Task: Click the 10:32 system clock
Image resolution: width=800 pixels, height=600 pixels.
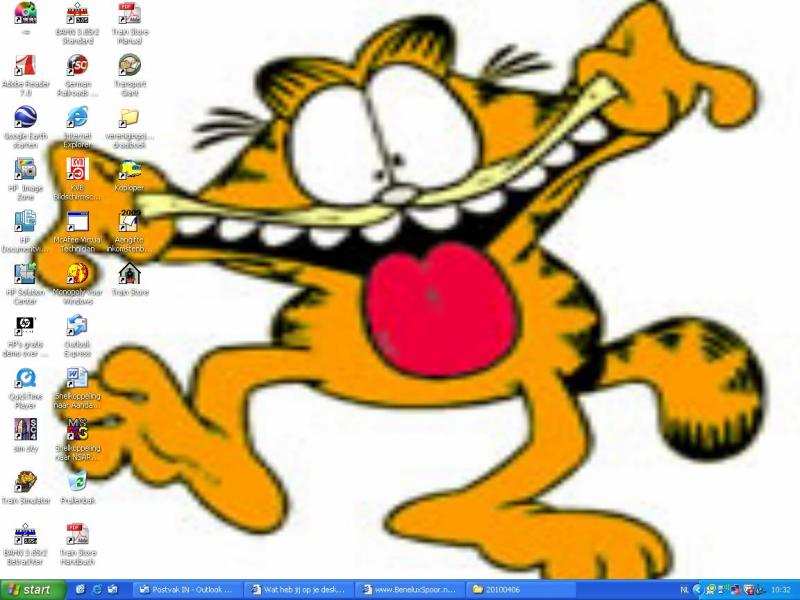Action: click(781, 590)
